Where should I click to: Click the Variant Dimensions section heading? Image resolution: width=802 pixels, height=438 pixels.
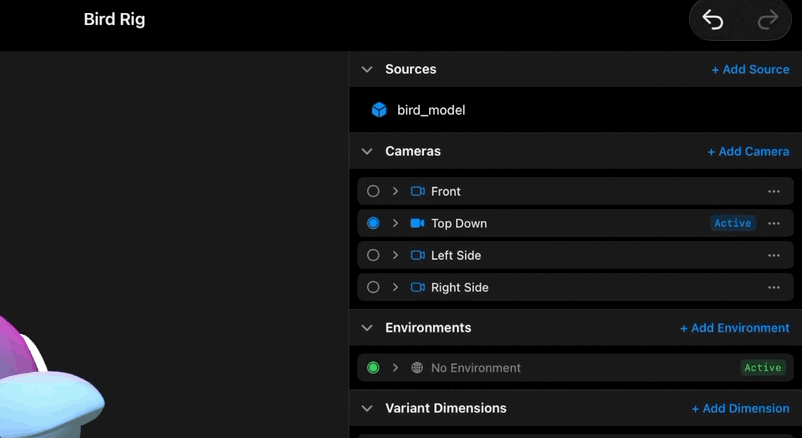point(446,408)
